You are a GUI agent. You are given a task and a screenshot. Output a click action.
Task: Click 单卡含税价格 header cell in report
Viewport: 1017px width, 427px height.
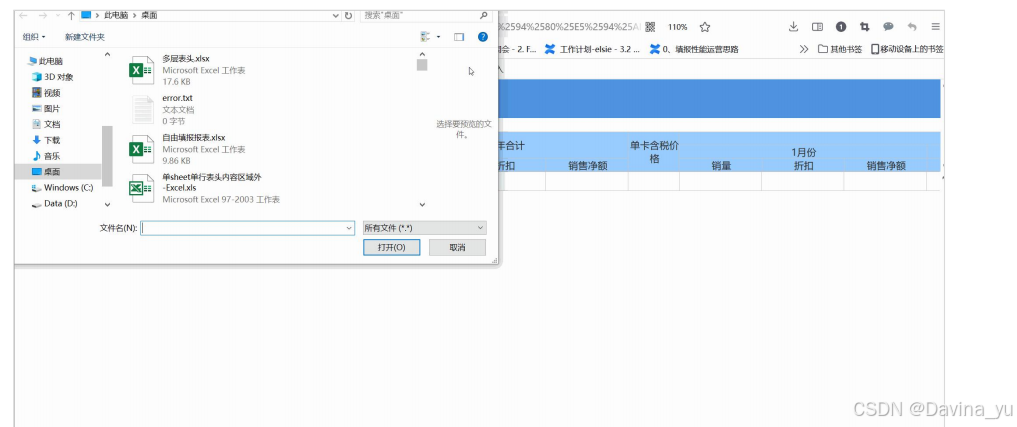[x=654, y=152]
